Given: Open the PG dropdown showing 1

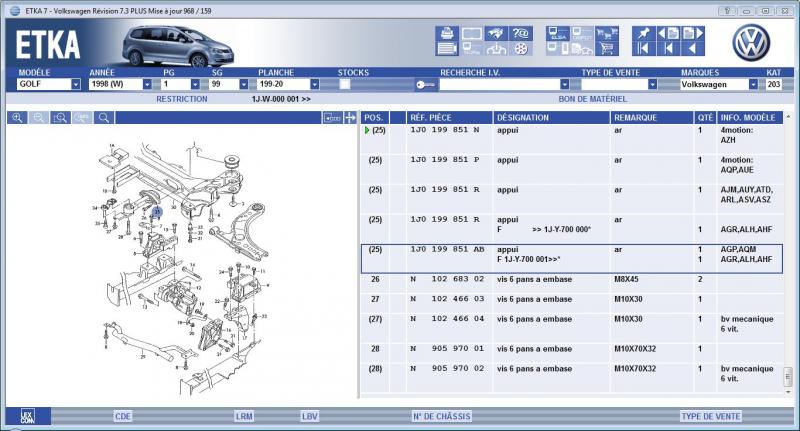Looking at the screenshot, I should (x=181, y=84).
